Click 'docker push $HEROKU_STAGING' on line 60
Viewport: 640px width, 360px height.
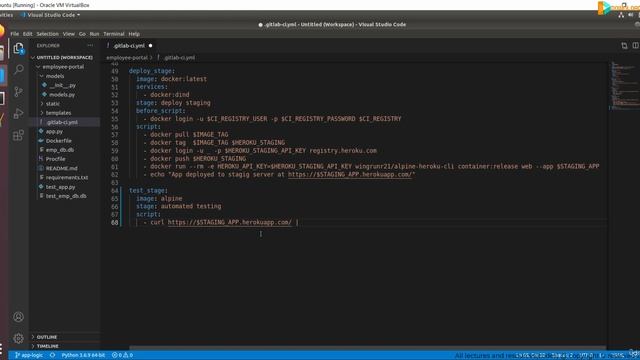[x=198, y=158]
